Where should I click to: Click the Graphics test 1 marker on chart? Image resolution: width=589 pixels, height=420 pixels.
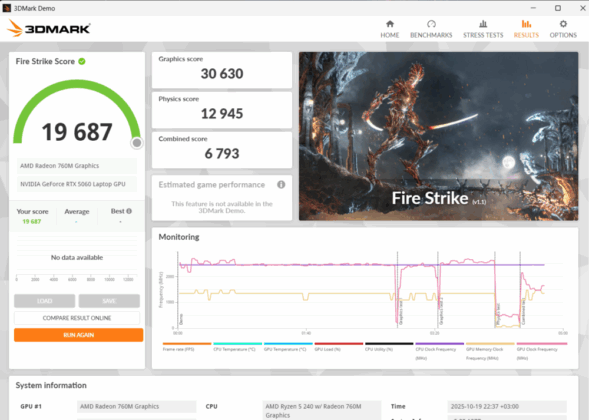pyautogui.click(x=401, y=311)
